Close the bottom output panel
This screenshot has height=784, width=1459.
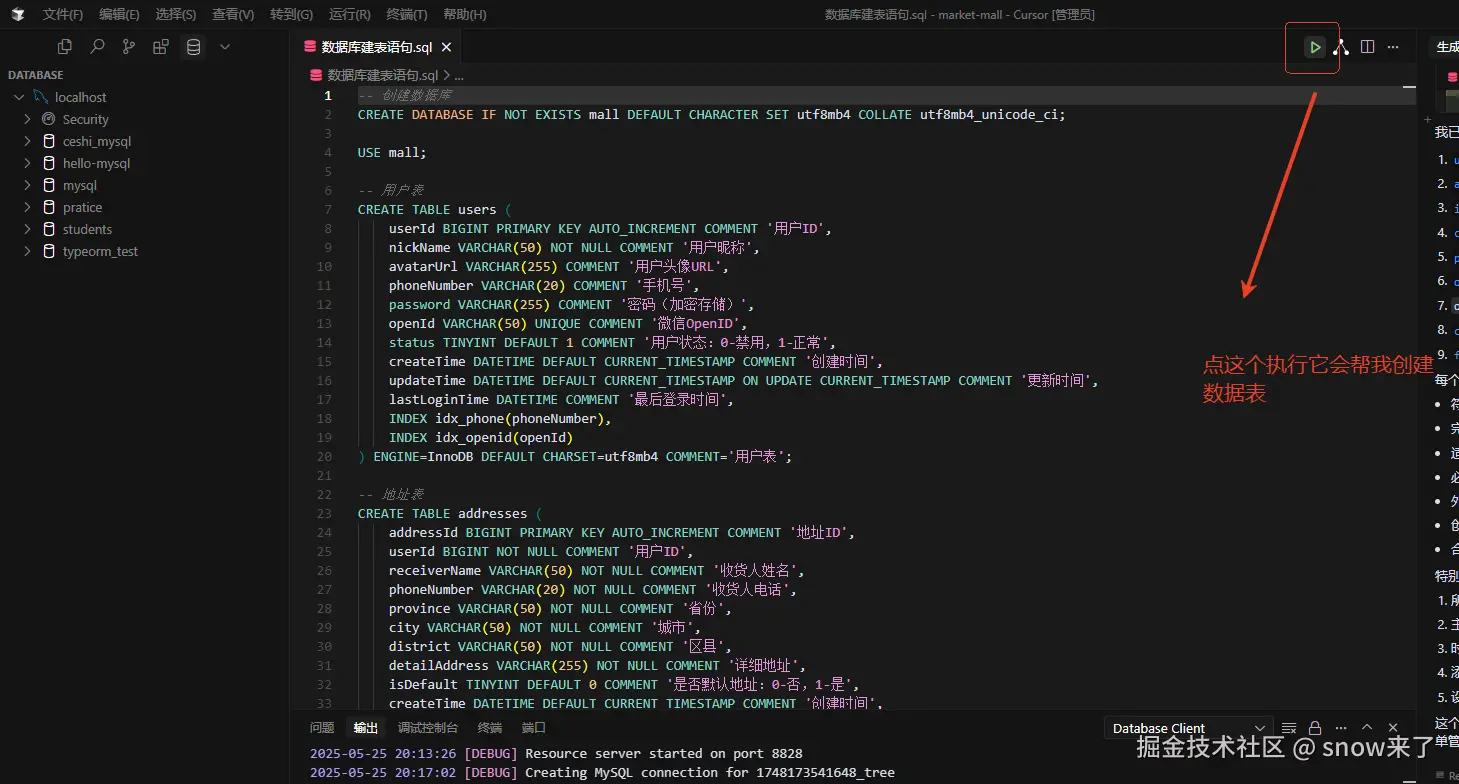[x=1393, y=728]
